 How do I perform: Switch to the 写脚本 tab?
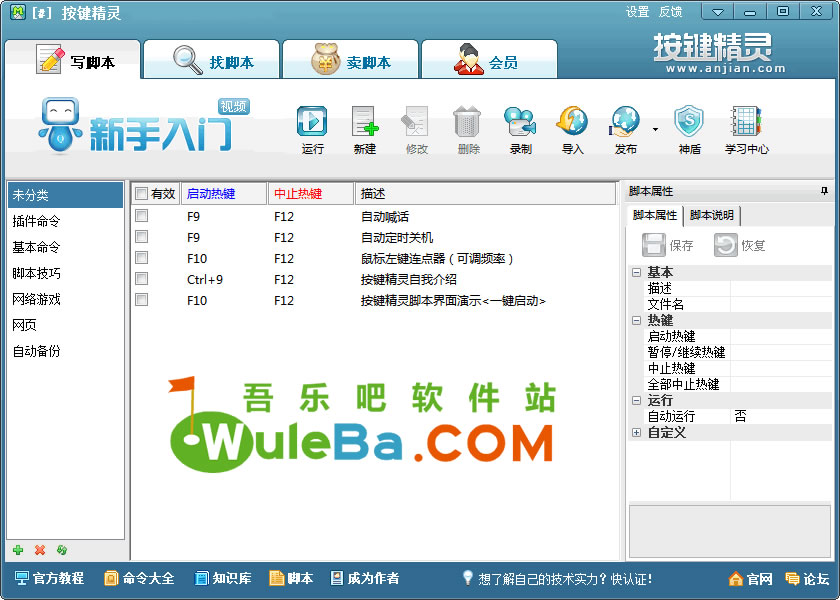73,60
